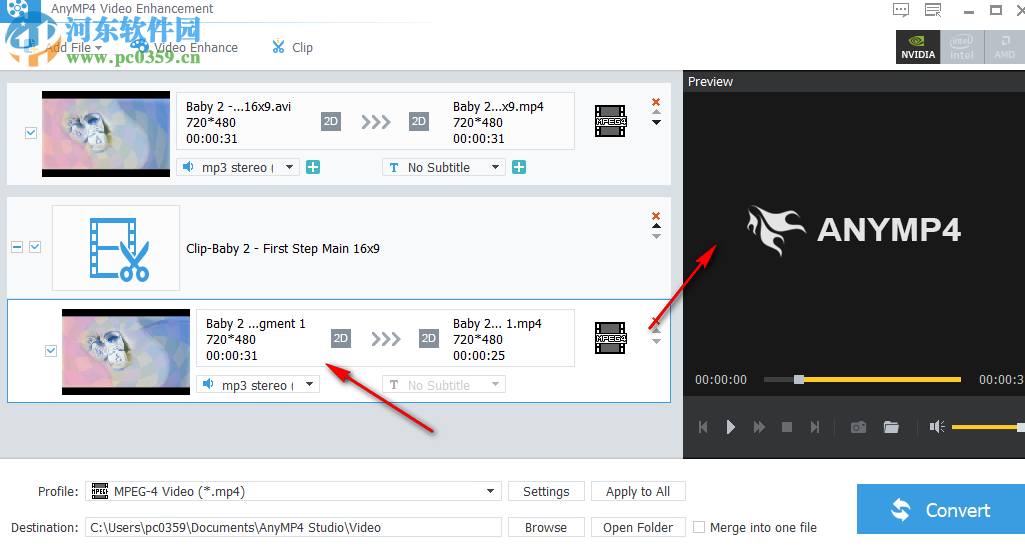The image size is (1025, 558).
Task: Skip to previous in preview
Action: [703, 427]
